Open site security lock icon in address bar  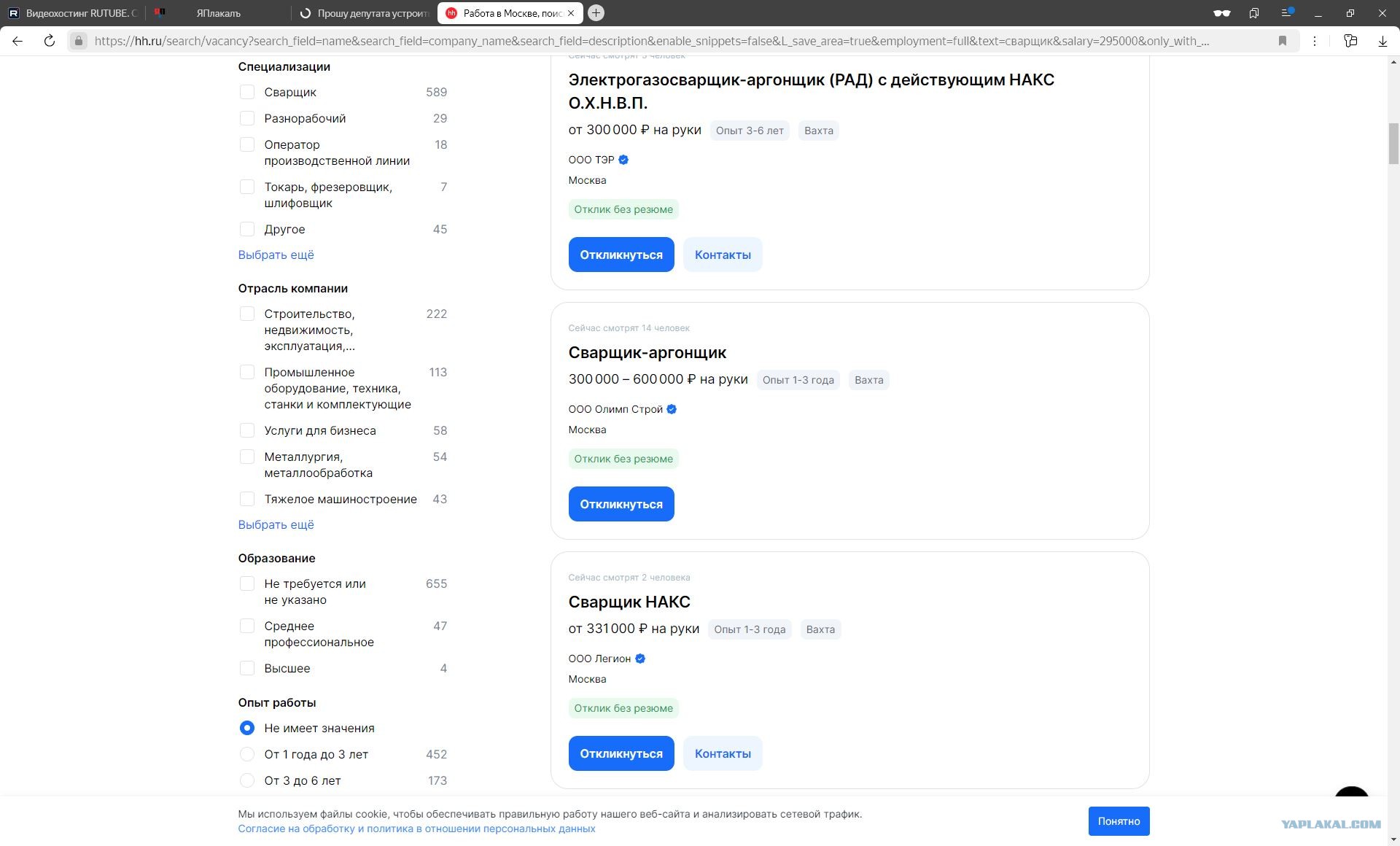point(79,41)
